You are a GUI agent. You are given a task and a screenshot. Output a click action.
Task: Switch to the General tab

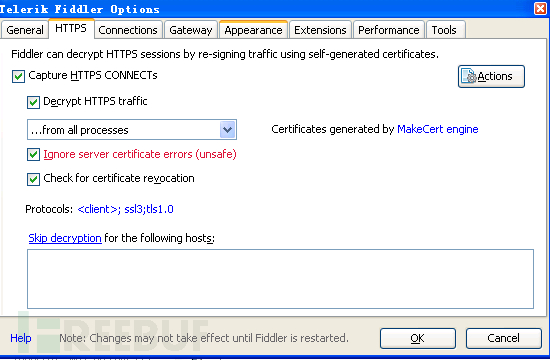coord(25,30)
